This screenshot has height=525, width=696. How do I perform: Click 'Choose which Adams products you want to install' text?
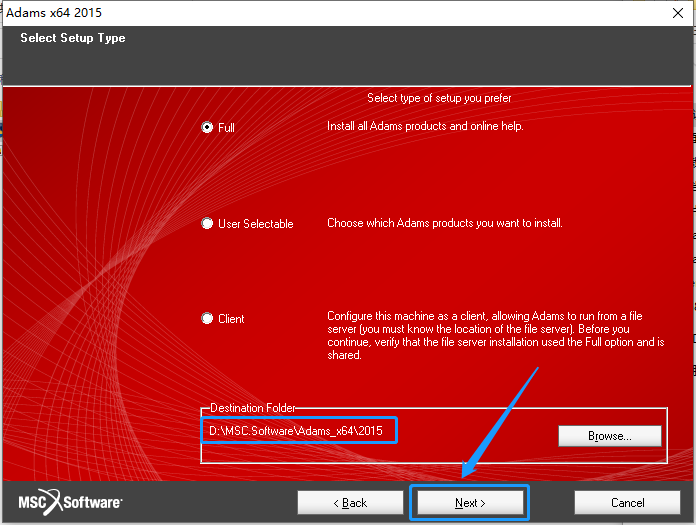point(445,223)
